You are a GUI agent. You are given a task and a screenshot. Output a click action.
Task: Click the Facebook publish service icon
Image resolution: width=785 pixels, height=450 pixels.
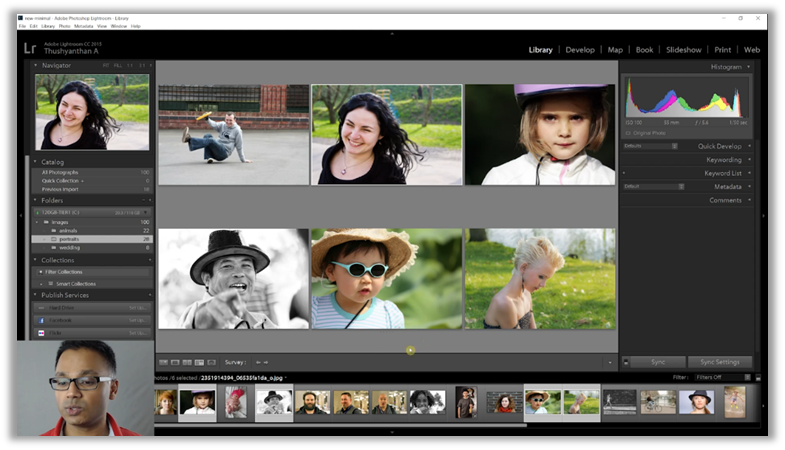click(41, 320)
